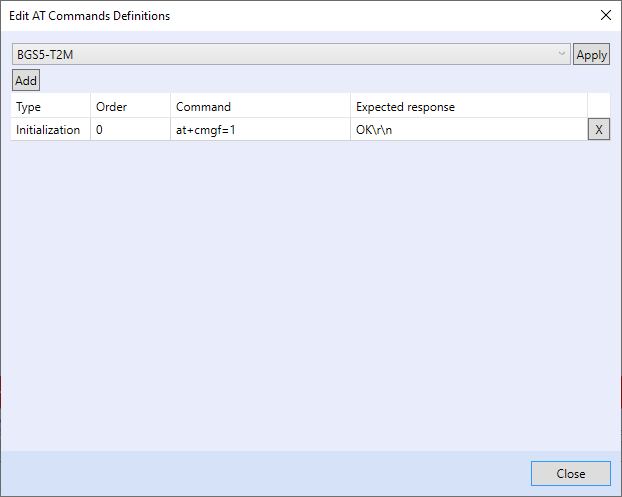Click the divider between Order and Command headers

[170, 106]
